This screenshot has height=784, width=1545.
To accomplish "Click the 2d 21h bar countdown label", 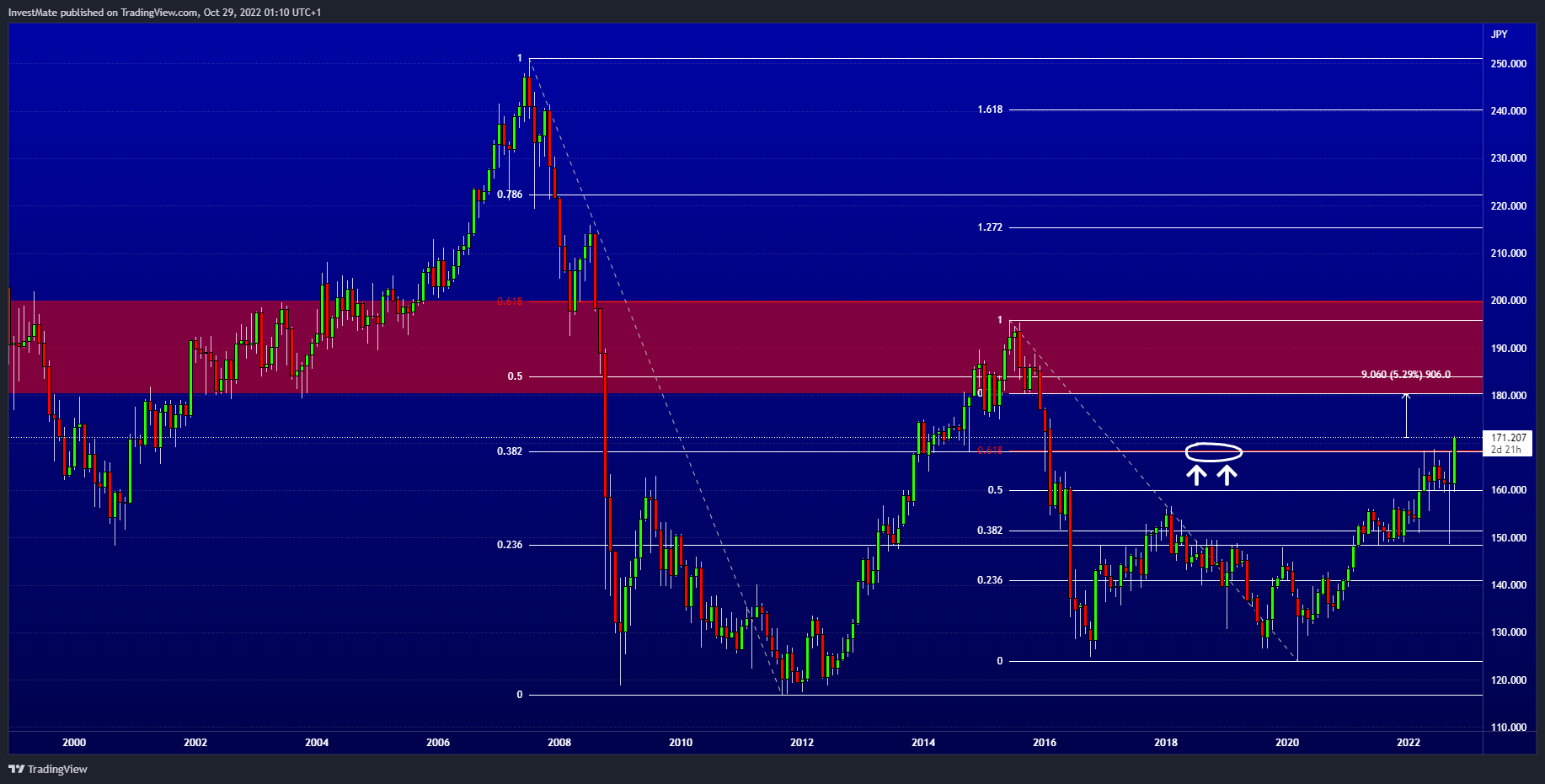I will click(1506, 450).
